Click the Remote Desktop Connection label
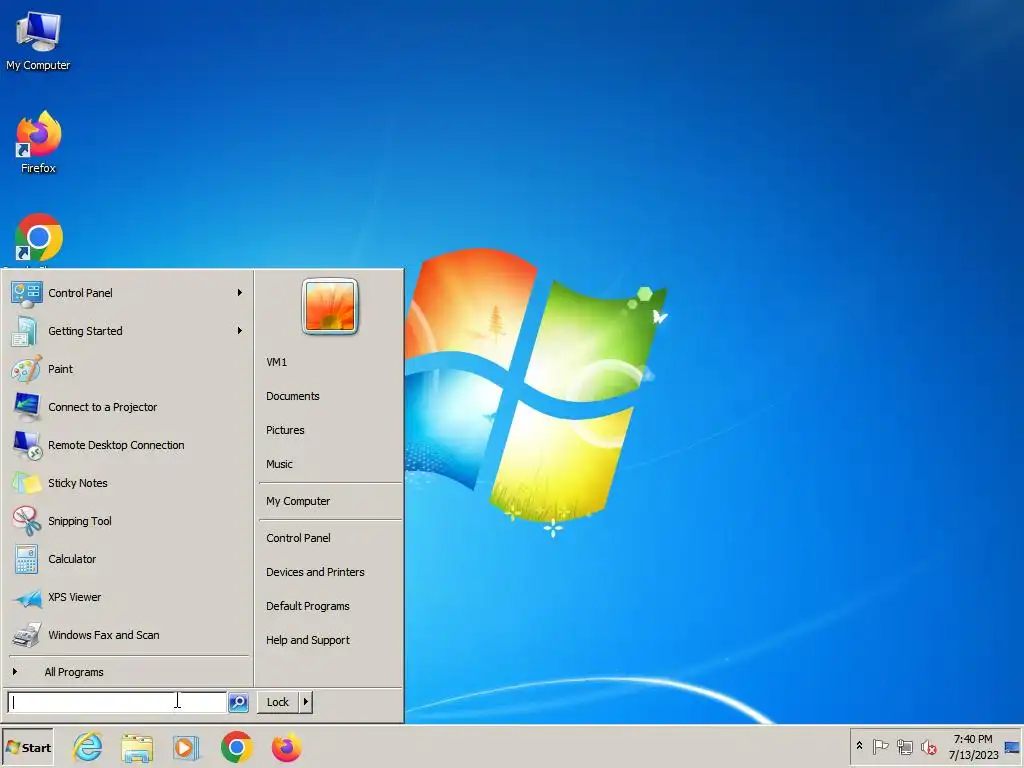Image resolution: width=1024 pixels, height=768 pixels. (116, 445)
